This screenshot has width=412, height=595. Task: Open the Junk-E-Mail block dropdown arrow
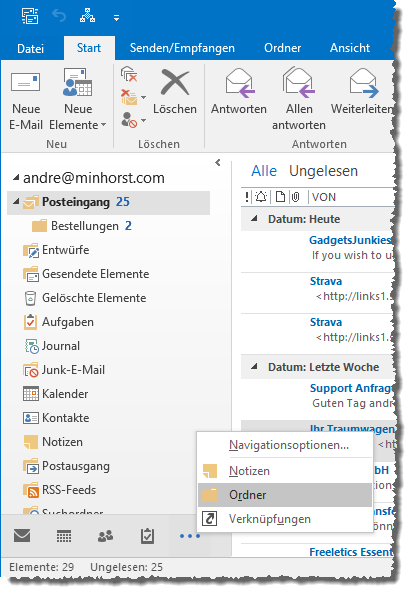pos(143,121)
